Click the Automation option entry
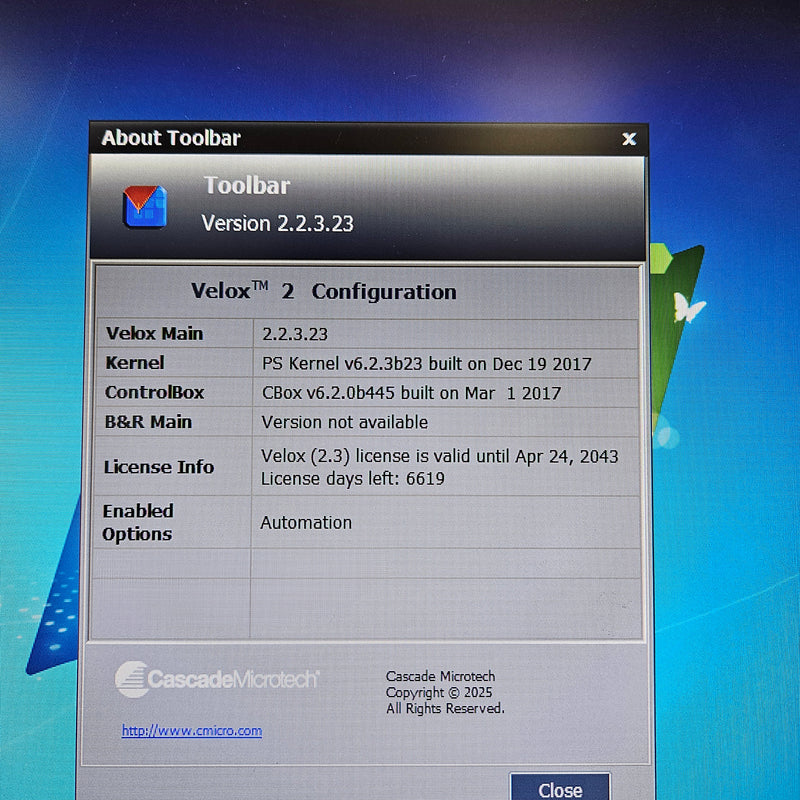 coord(306,522)
